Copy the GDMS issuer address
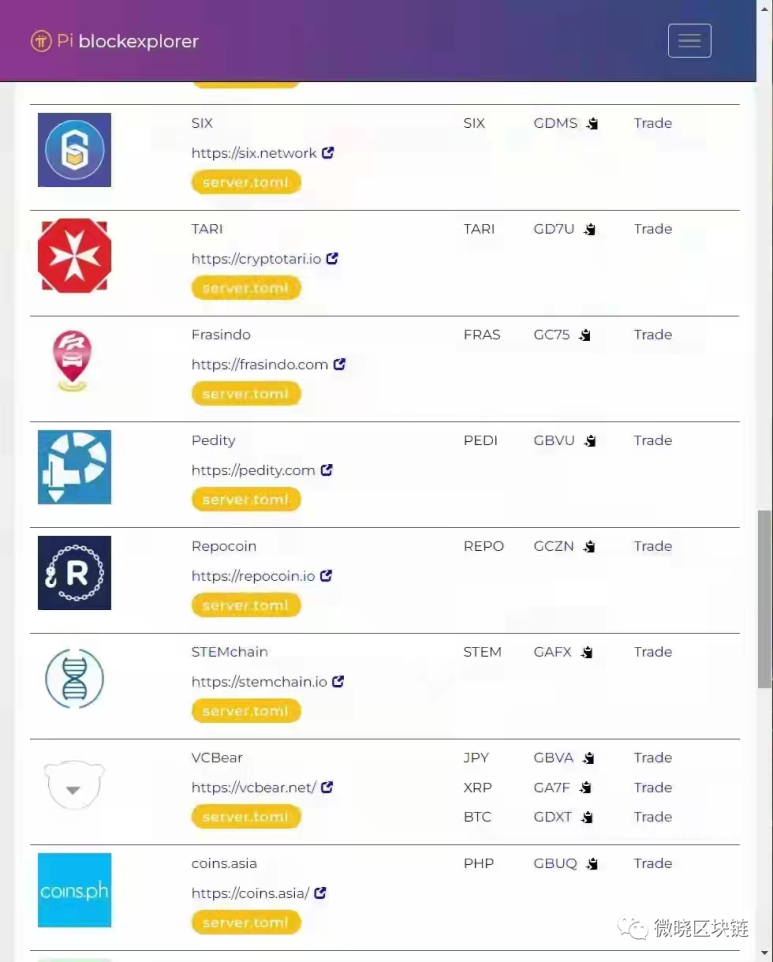The image size is (773, 962). [592, 123]
